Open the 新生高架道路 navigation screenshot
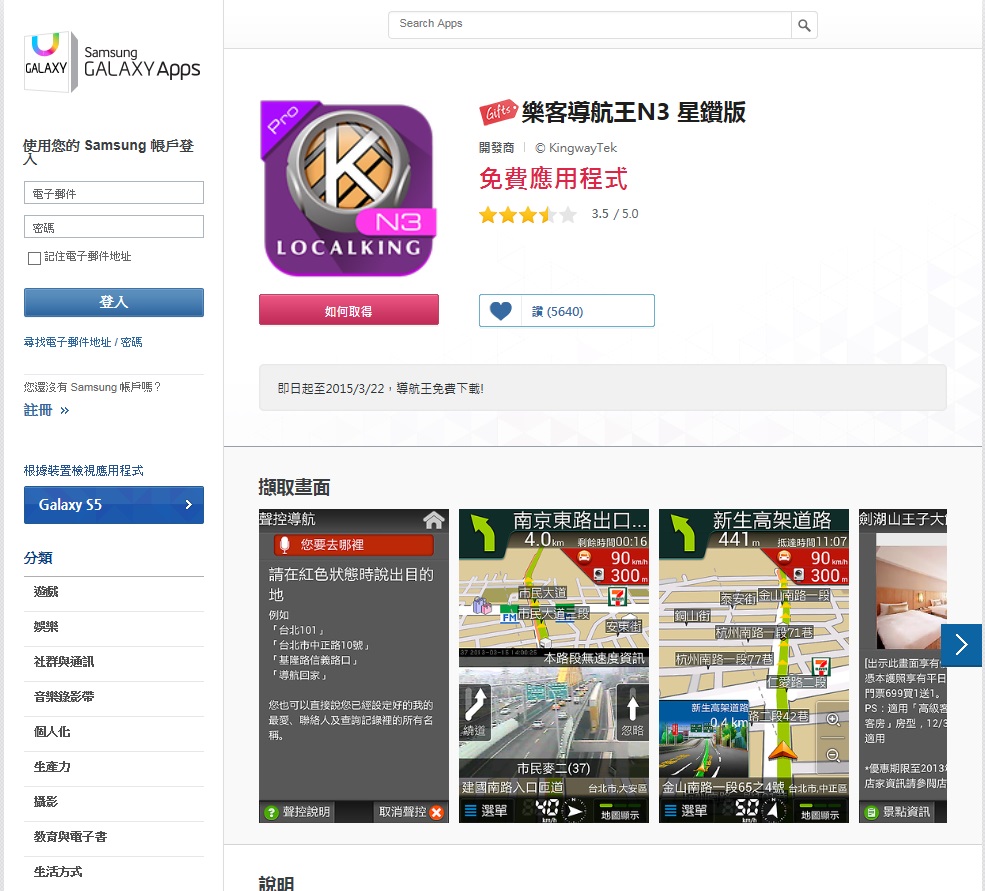 pyautogui.click(x=753, y=666)
